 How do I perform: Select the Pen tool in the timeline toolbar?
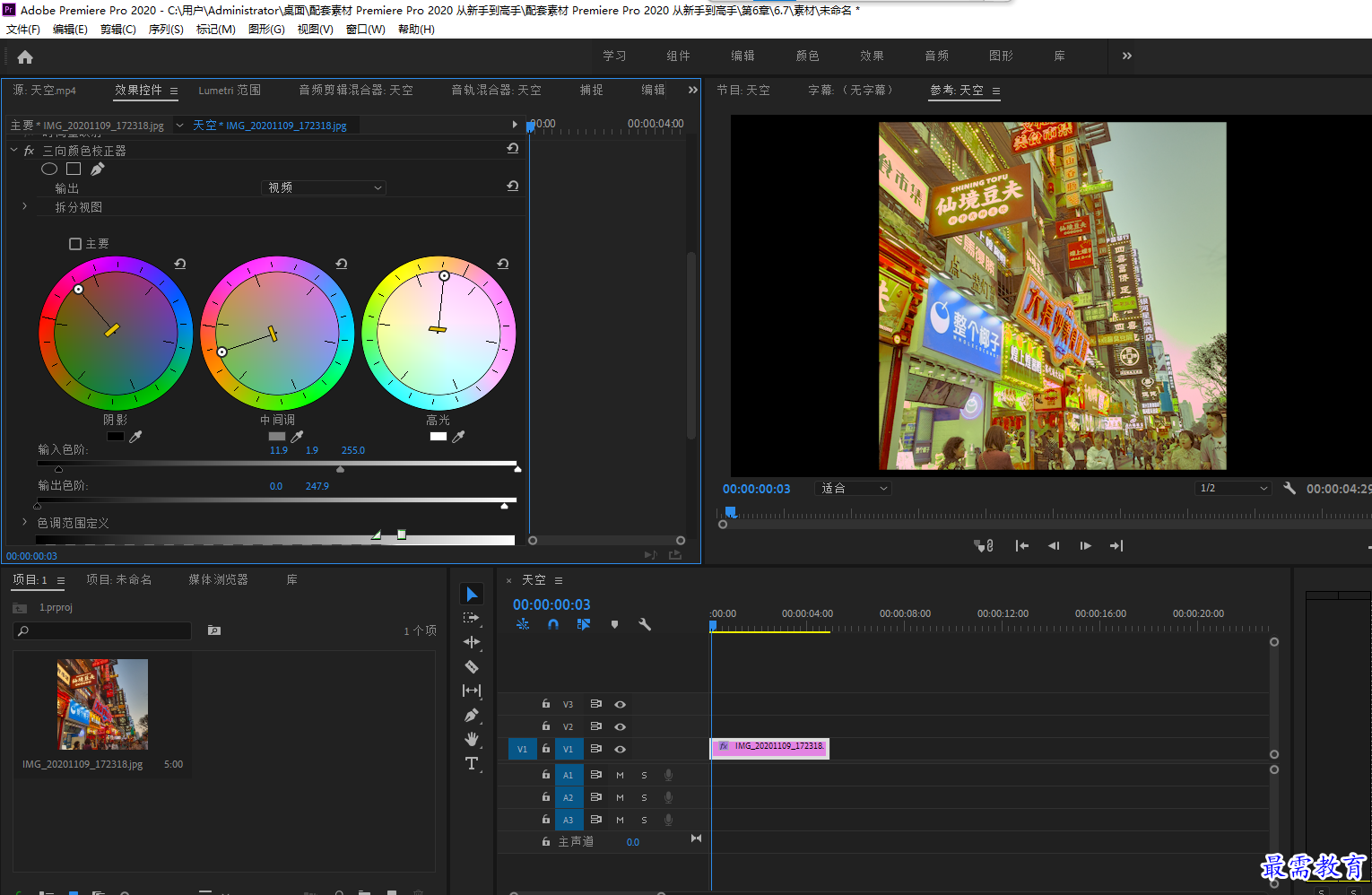tap(472, 715)
